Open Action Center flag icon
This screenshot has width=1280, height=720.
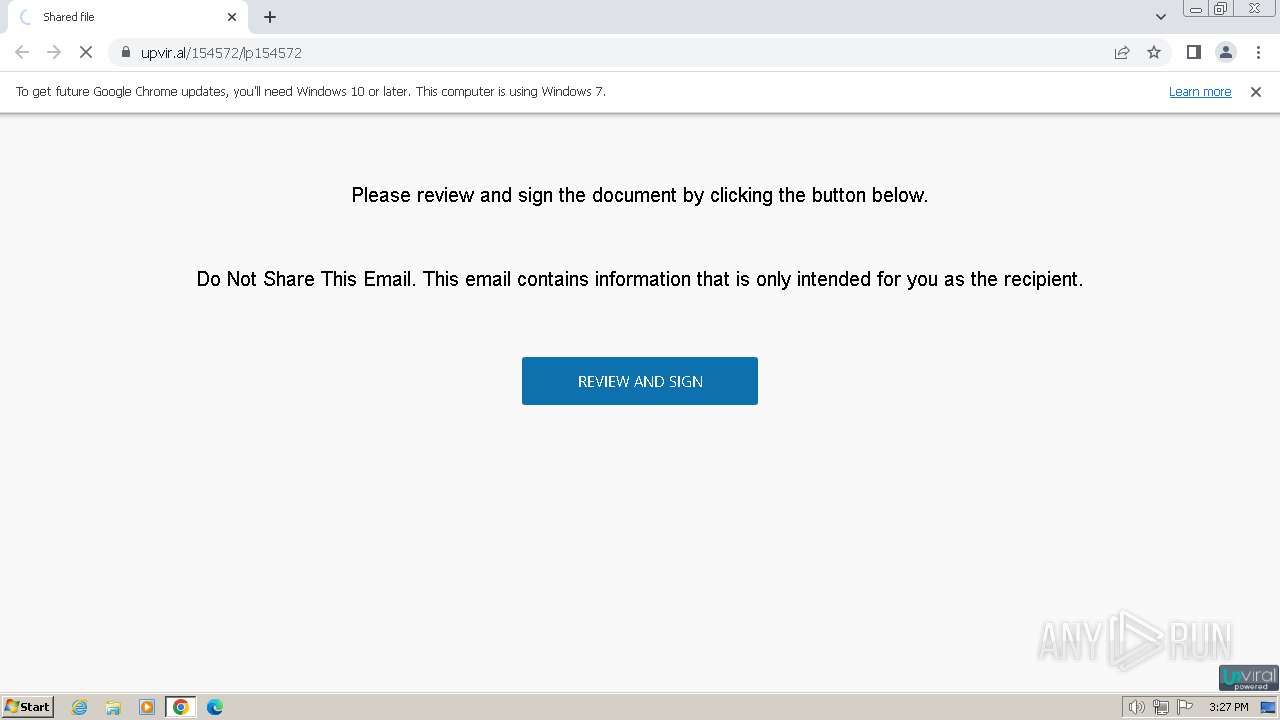point(1185,707)
